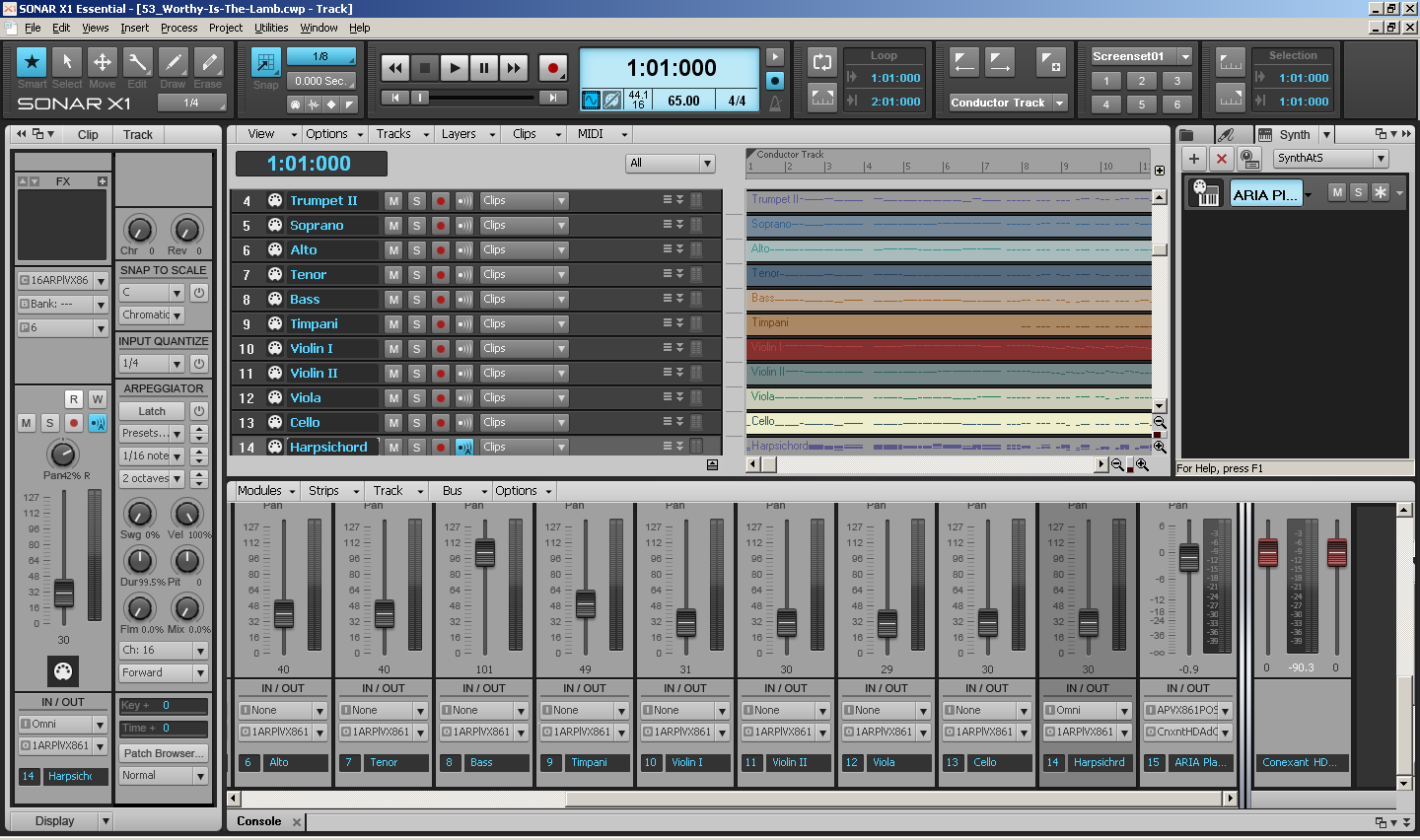Viewport: 1420px width, 840px height.
Task: Click the Console tab at bottom
Action: [259, 821]
